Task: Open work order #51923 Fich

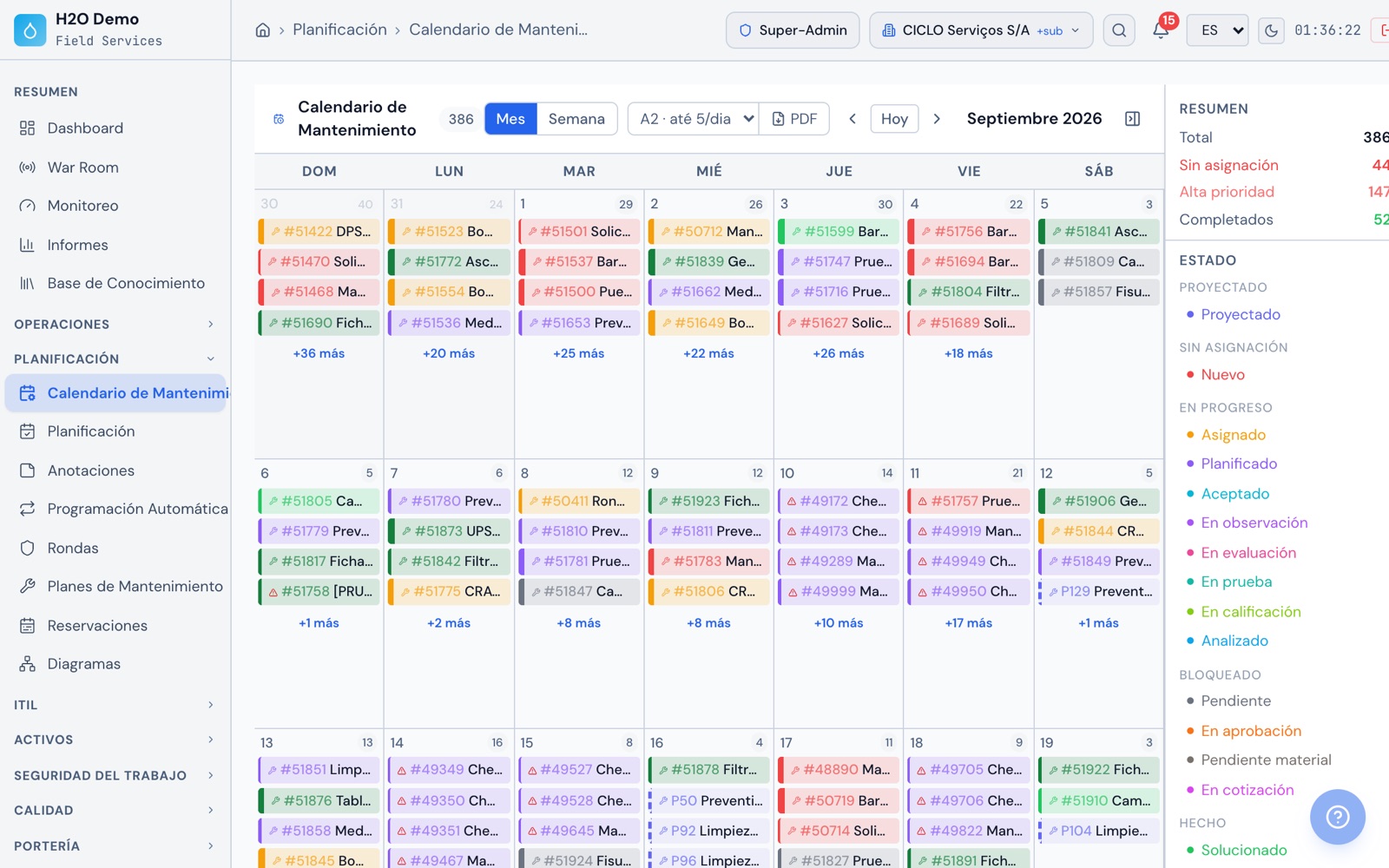Action: pyautogui.click(x=708, y=501)
